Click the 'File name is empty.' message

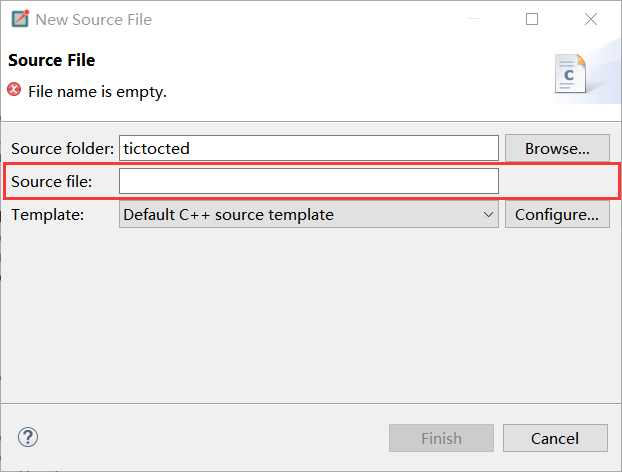(97, 92)
